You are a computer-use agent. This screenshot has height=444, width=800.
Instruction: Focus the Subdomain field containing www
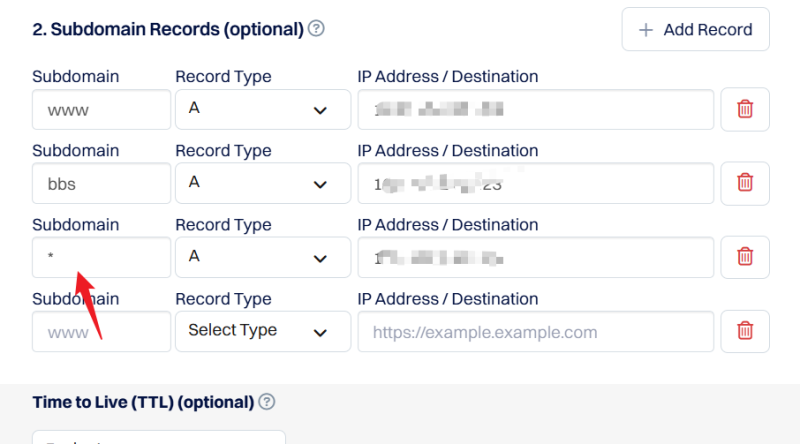click(101, 109)
